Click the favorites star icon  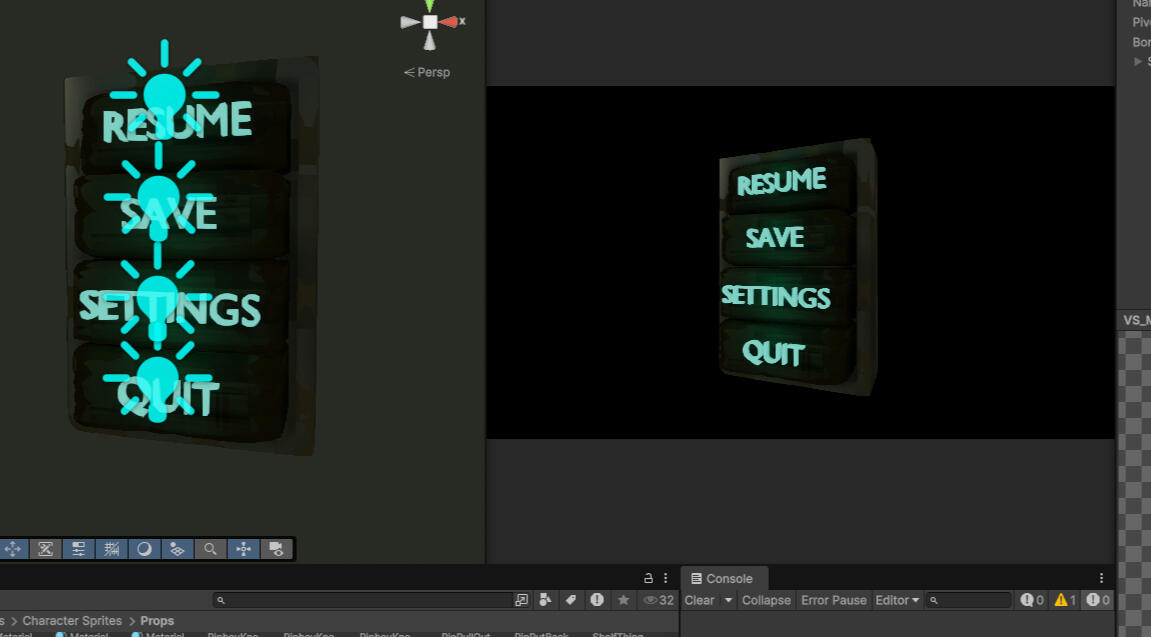point(623,600)
